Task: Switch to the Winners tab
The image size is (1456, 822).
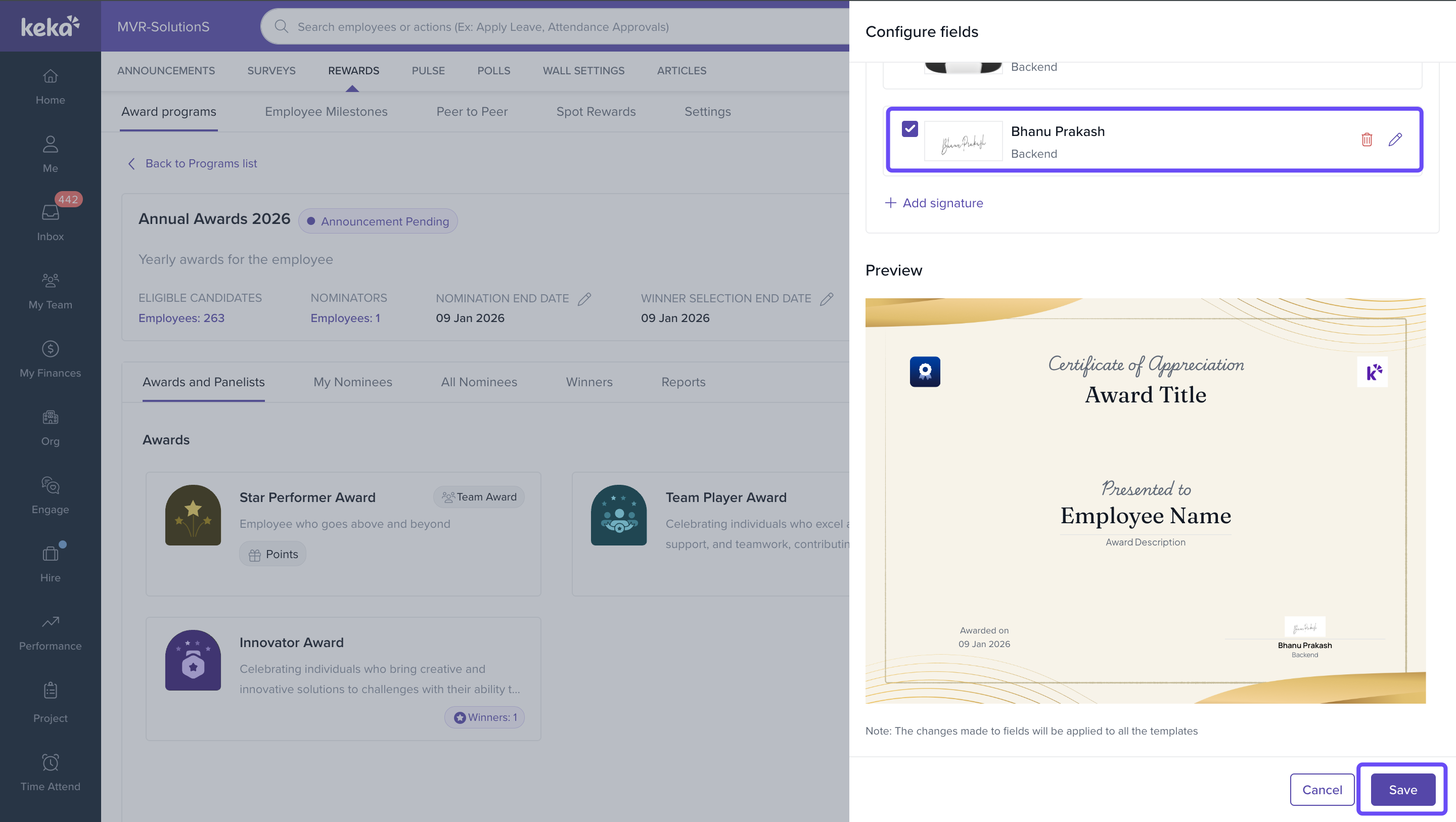Action: pyautogui.click(x=589, y=382)
